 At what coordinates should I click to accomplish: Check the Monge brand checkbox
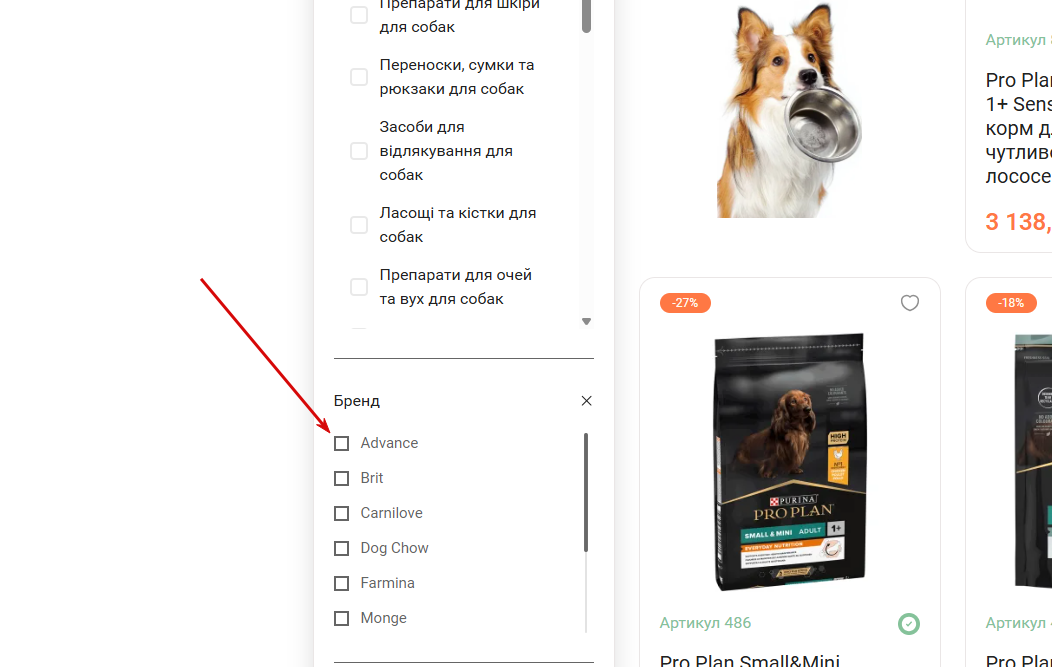point(341,618)
